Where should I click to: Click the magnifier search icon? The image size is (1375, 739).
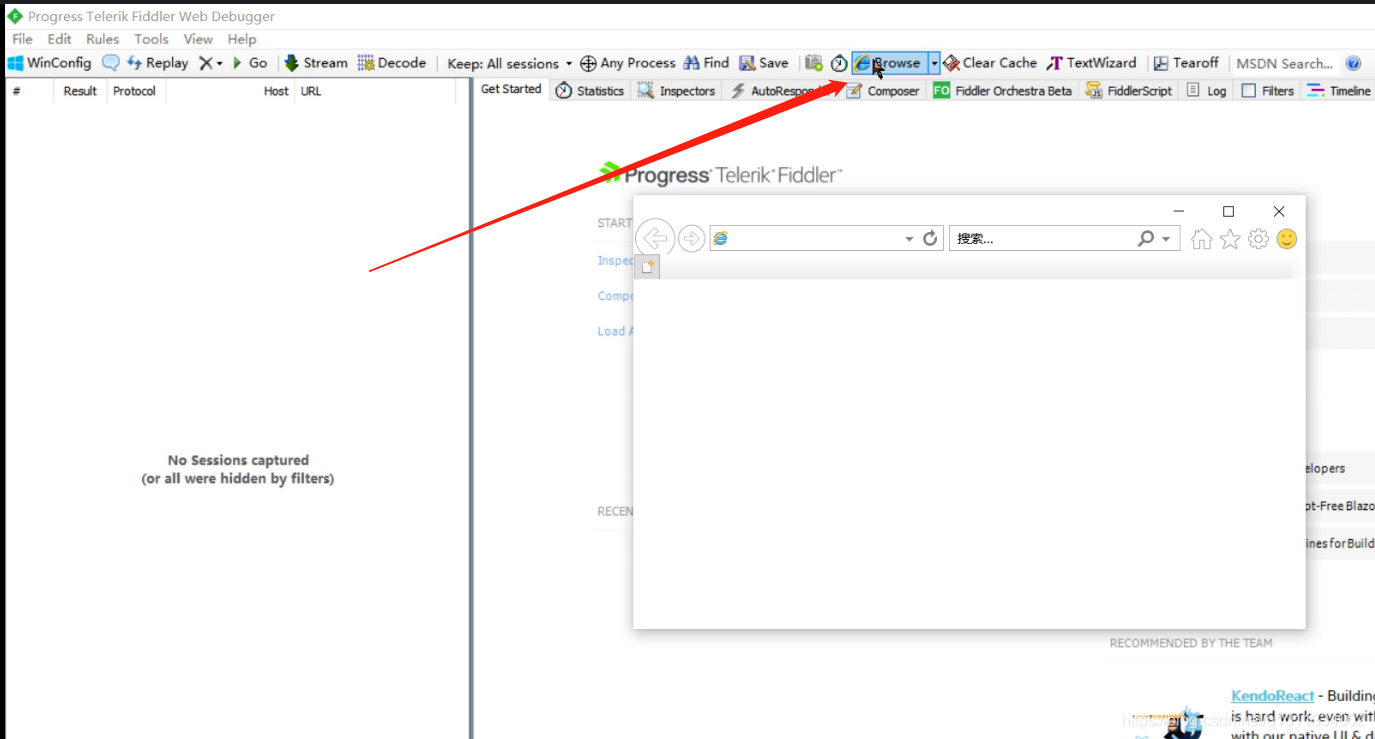[1146, 238]
